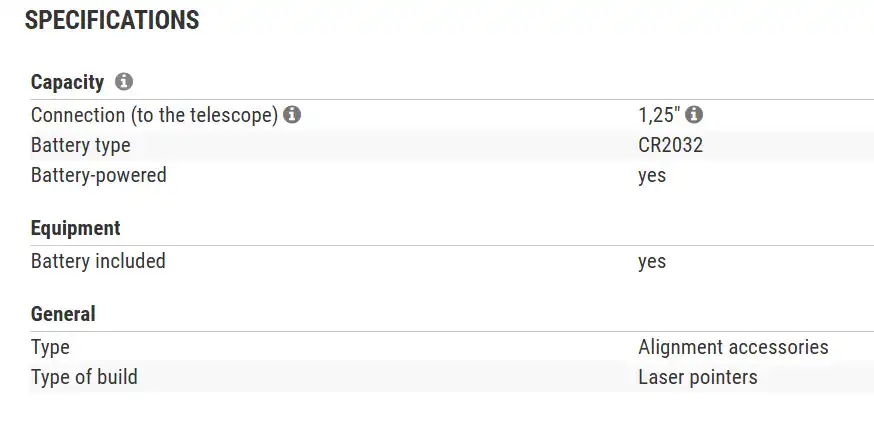
Task: Click the Battery-powered row label
Action: coord(99,175)
